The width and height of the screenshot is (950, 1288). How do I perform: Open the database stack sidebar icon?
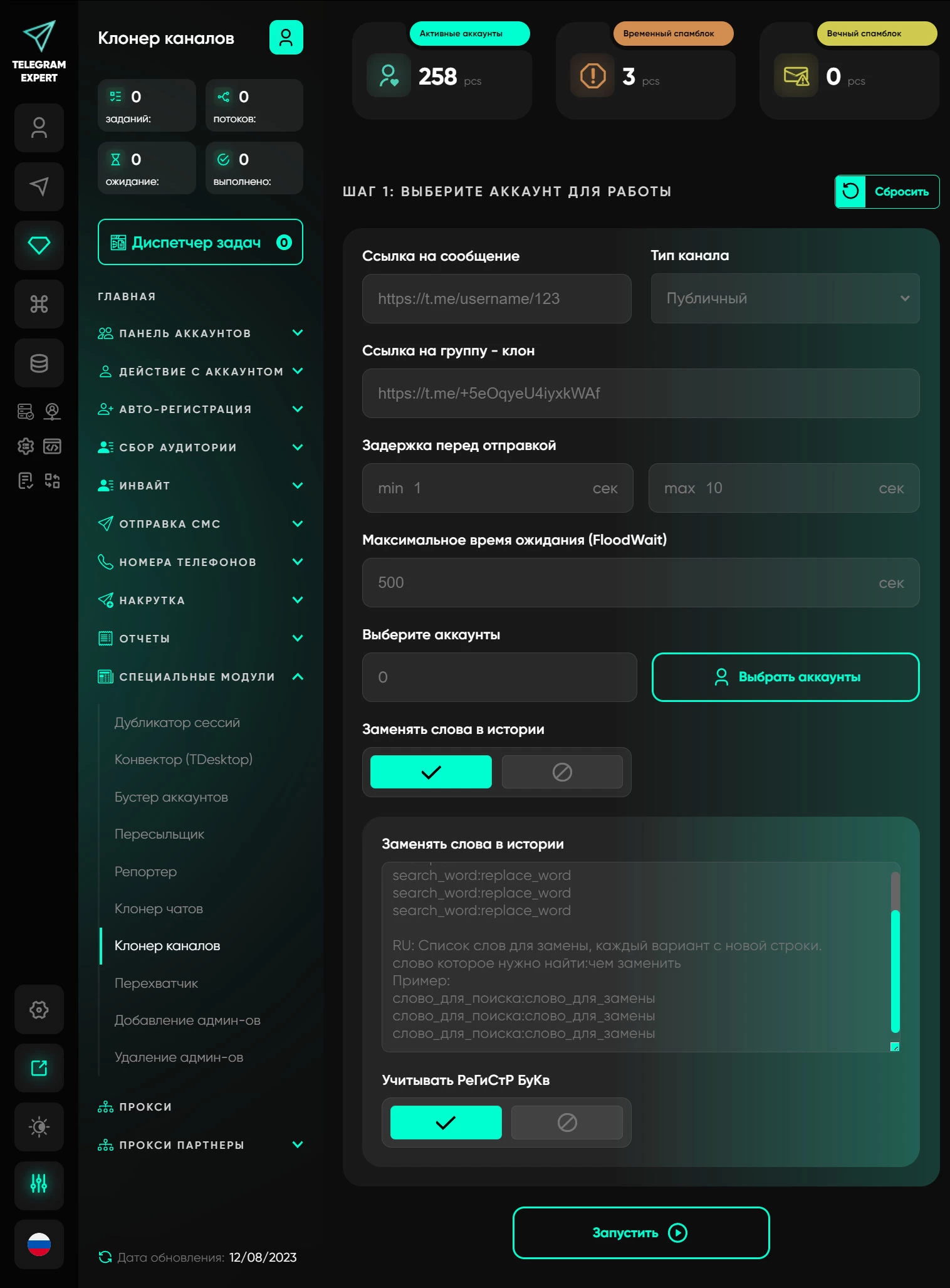click(39, 363)
